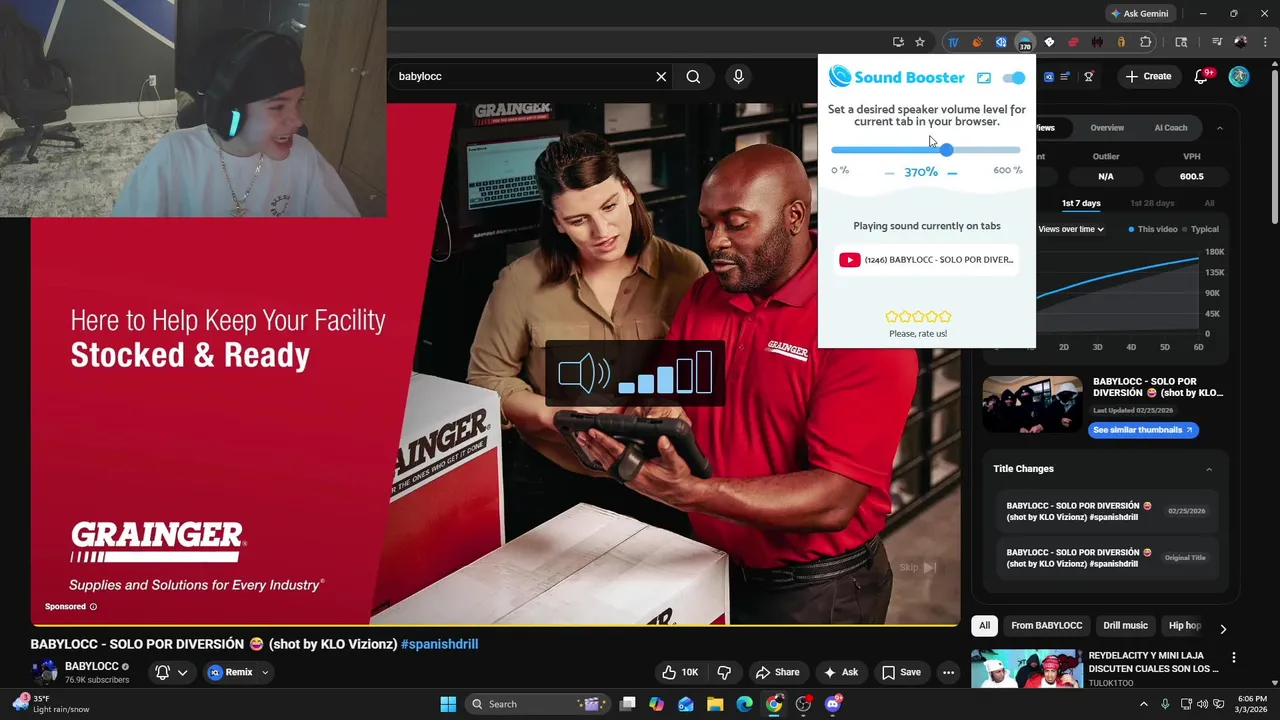Click the video thumbnail in stats panel

tap(1032, 404)
